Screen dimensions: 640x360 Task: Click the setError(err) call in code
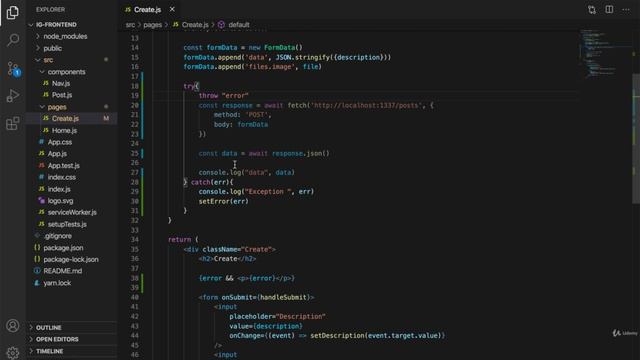(x=224, y=201)
